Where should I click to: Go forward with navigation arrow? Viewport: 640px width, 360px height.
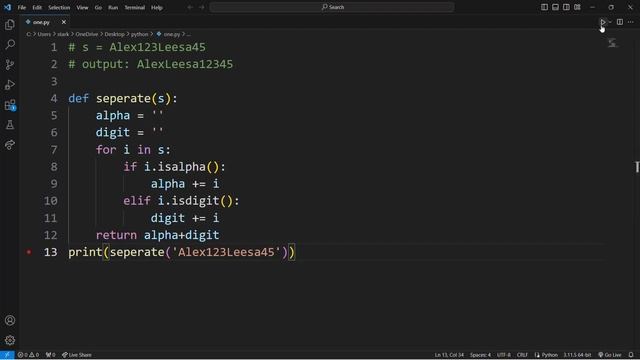tap(202, 7)
